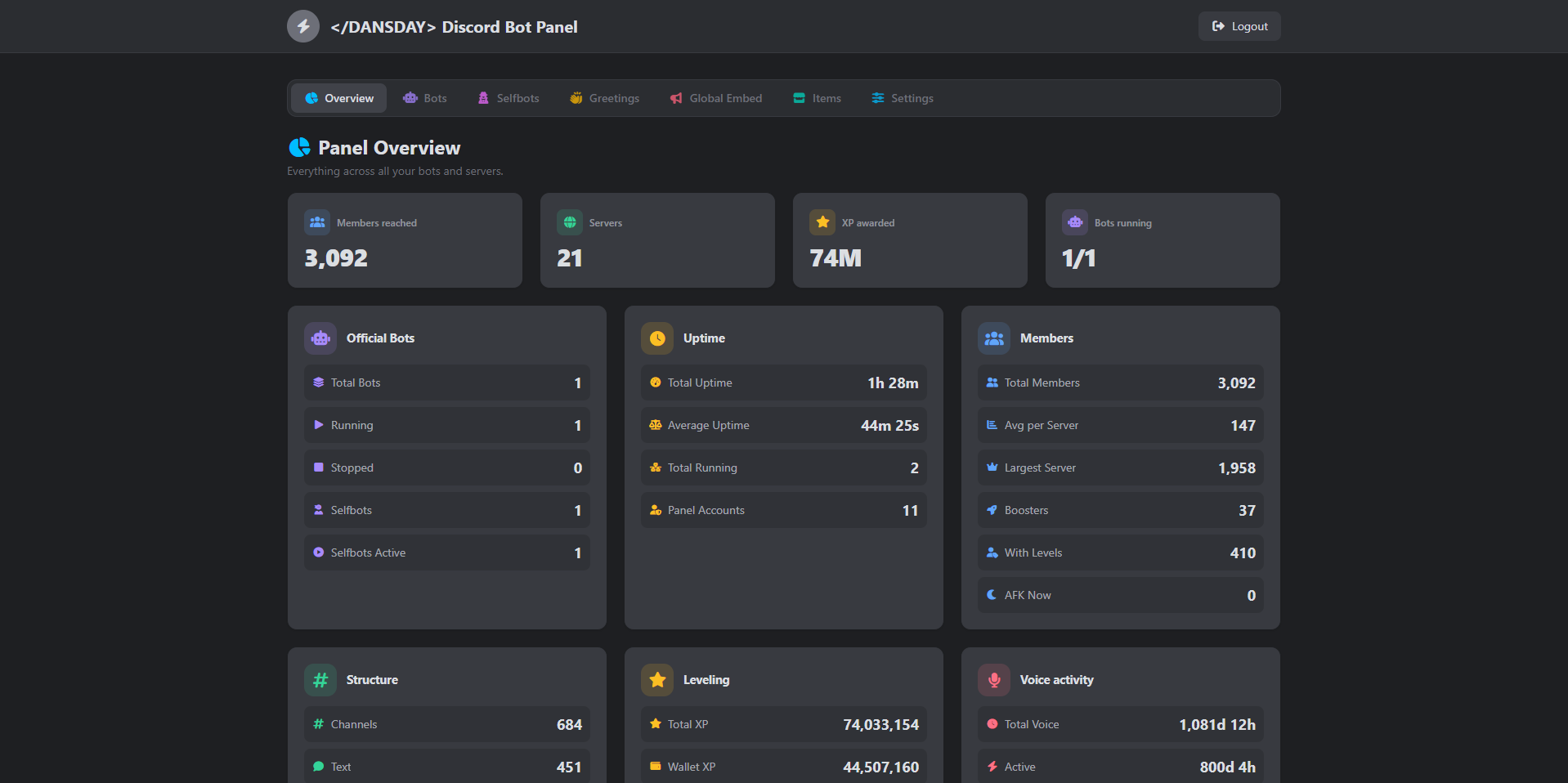
Task: Click the Total XP row
Action: (x=784, y=724)
